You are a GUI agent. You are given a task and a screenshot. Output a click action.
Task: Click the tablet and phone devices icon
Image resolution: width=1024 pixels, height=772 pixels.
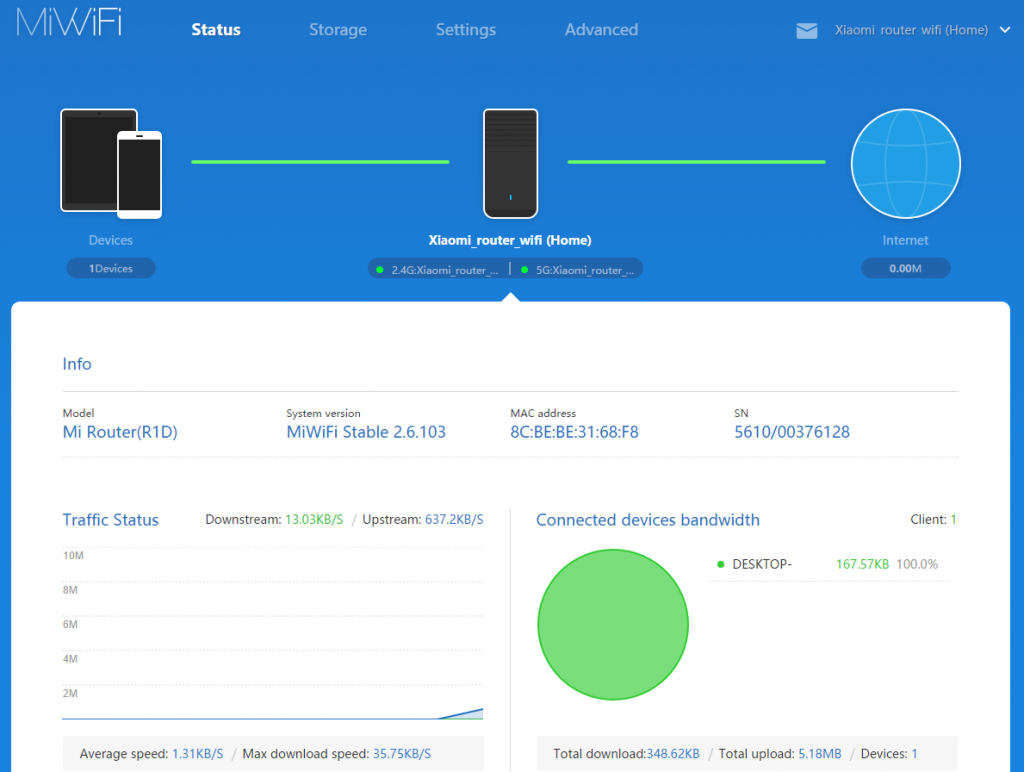click(111, 163)
